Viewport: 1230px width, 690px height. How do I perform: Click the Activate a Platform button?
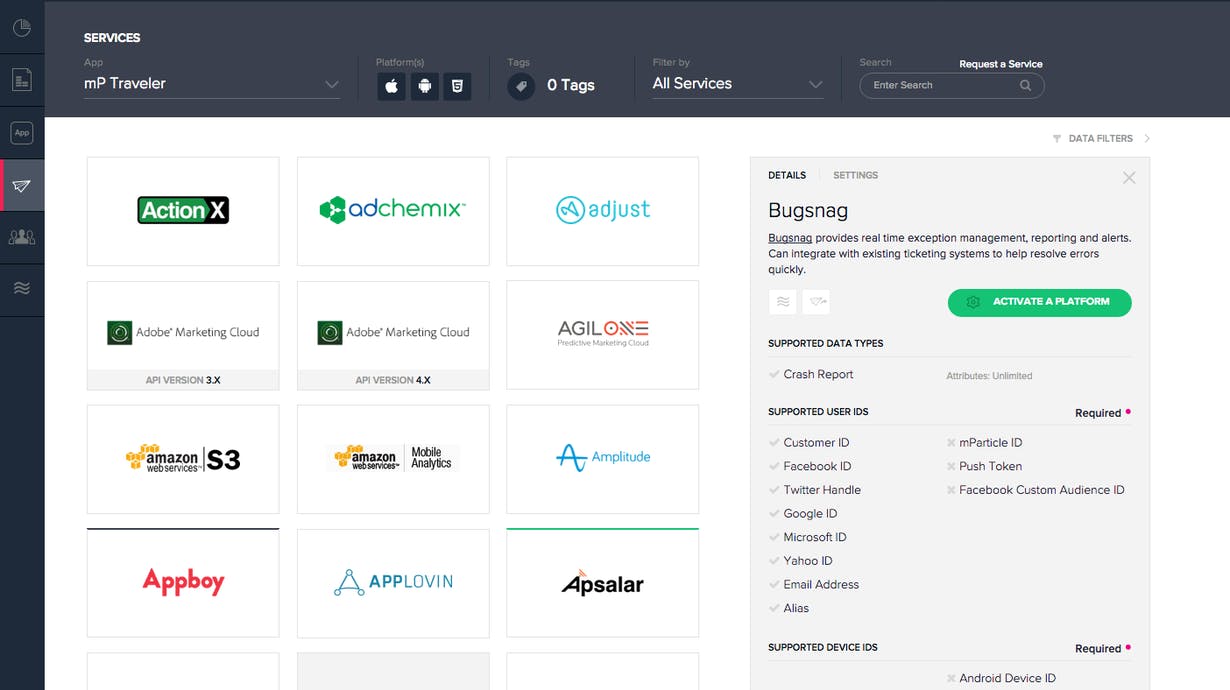tap(1040, 302)
